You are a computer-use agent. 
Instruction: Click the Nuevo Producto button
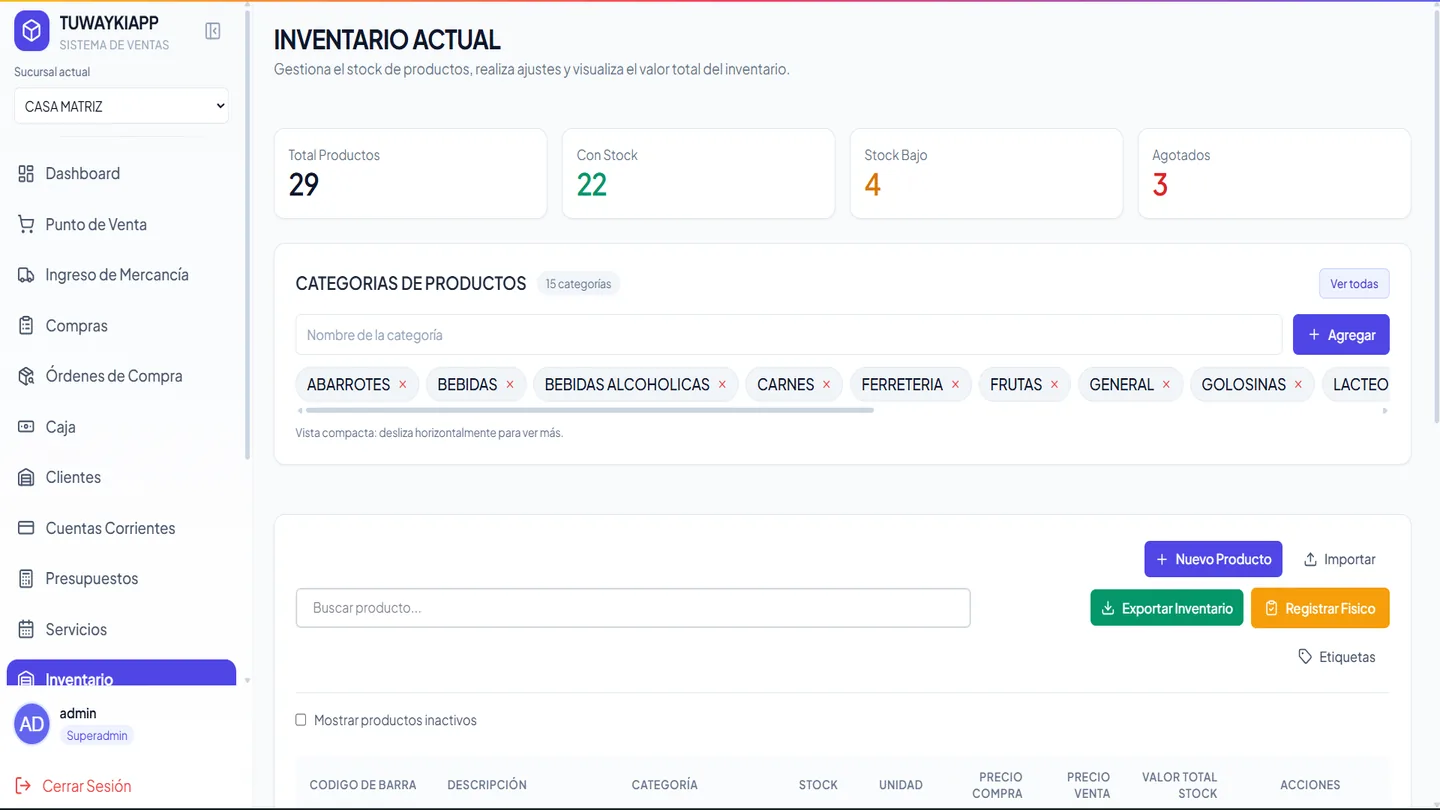click(x=1214, y=559)
